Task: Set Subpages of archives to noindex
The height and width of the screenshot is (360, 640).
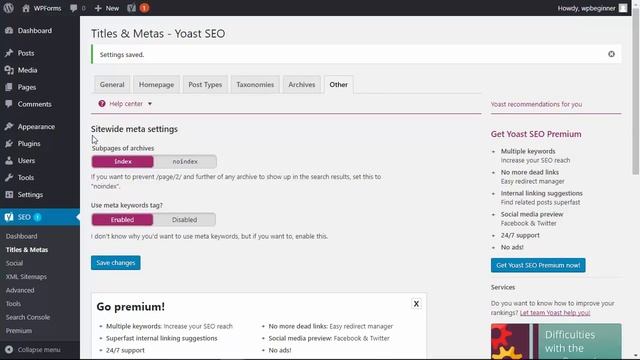Action: 185,162
